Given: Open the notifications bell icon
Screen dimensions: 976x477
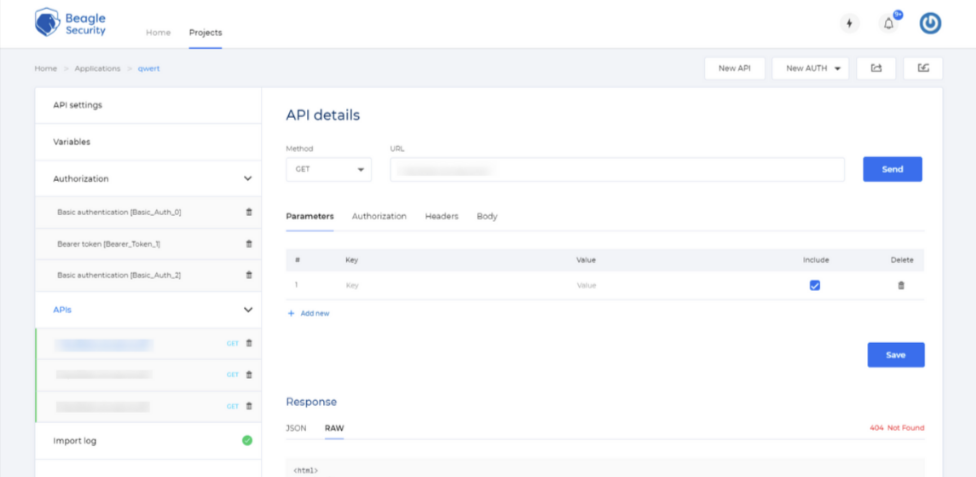Looking at the screenshot, I should click(x=887, y=24).
